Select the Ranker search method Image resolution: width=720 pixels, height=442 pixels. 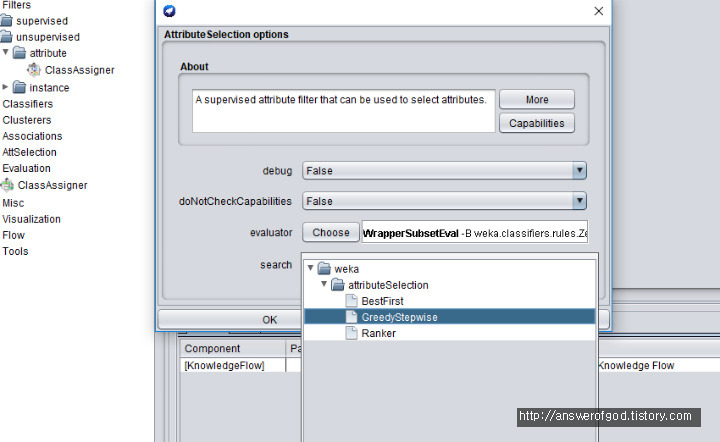coord(378,333)
